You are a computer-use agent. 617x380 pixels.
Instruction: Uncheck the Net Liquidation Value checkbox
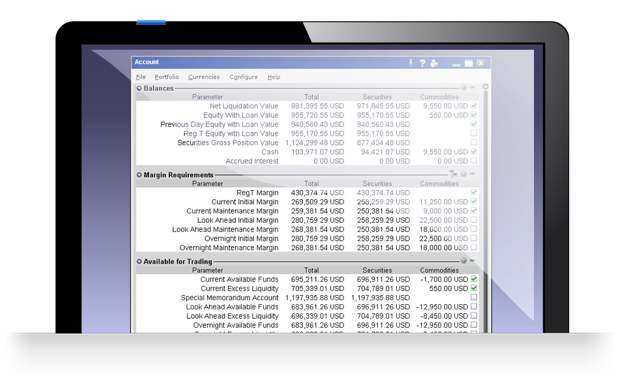pos(474,106)
